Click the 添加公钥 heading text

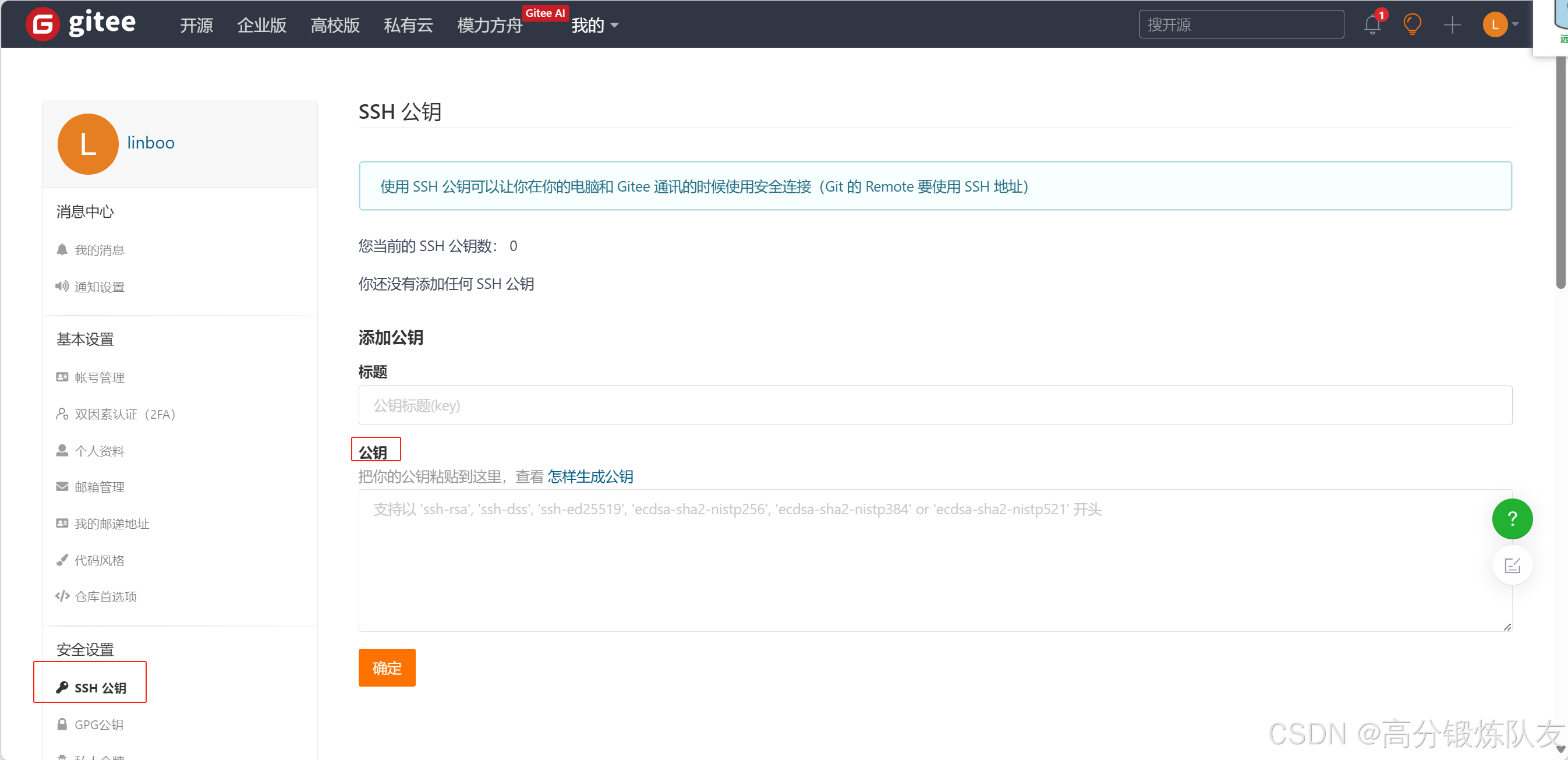[390, 337]
